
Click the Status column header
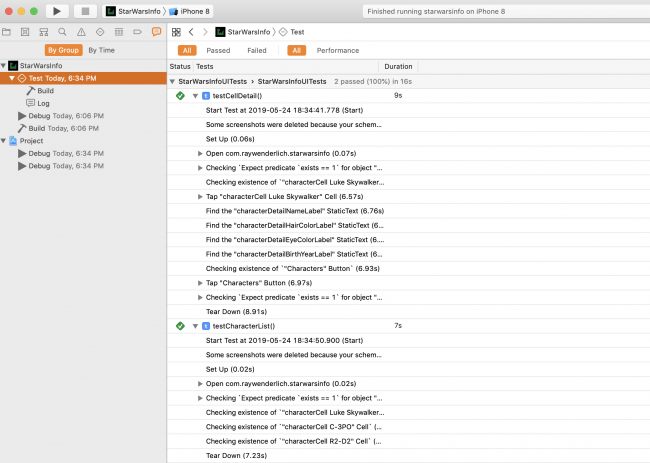click(x=180, y=66)
